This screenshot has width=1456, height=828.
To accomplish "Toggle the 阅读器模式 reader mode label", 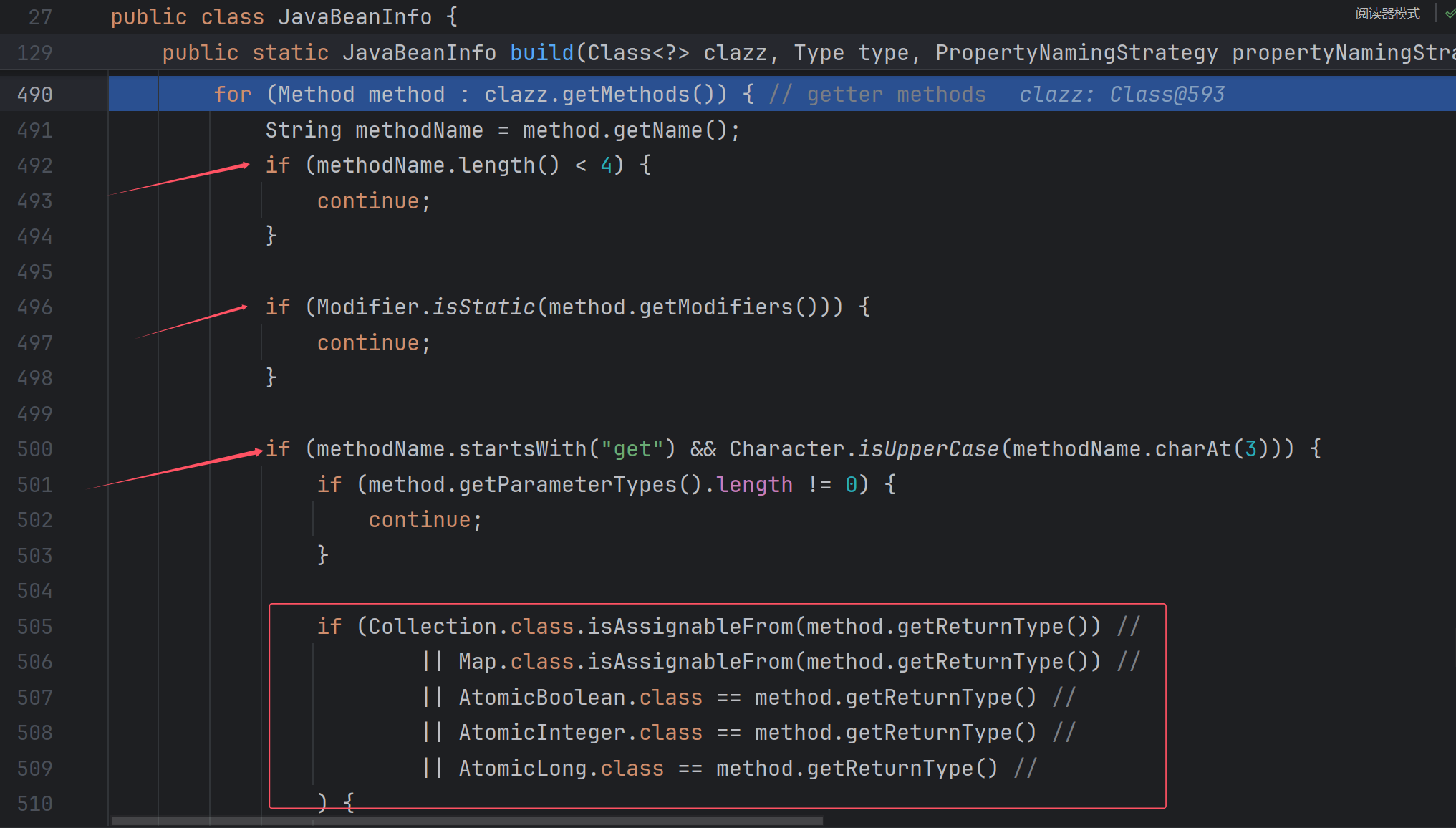I will pos(1387,14).
